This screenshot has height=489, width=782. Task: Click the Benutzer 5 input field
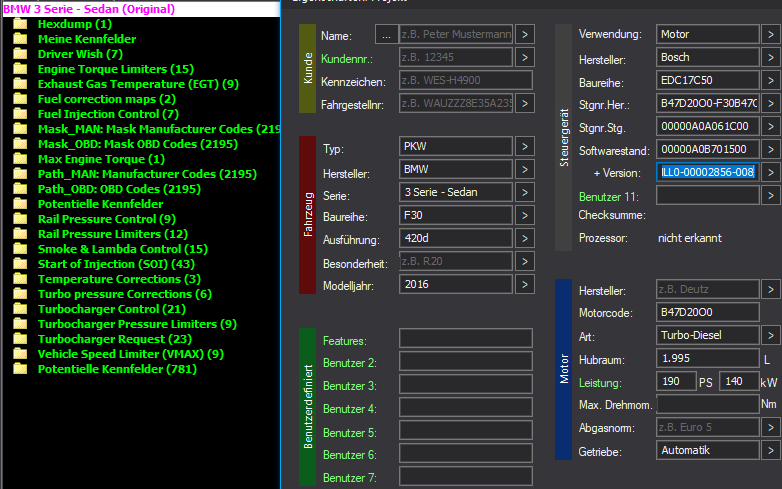[x=465, y=430]
